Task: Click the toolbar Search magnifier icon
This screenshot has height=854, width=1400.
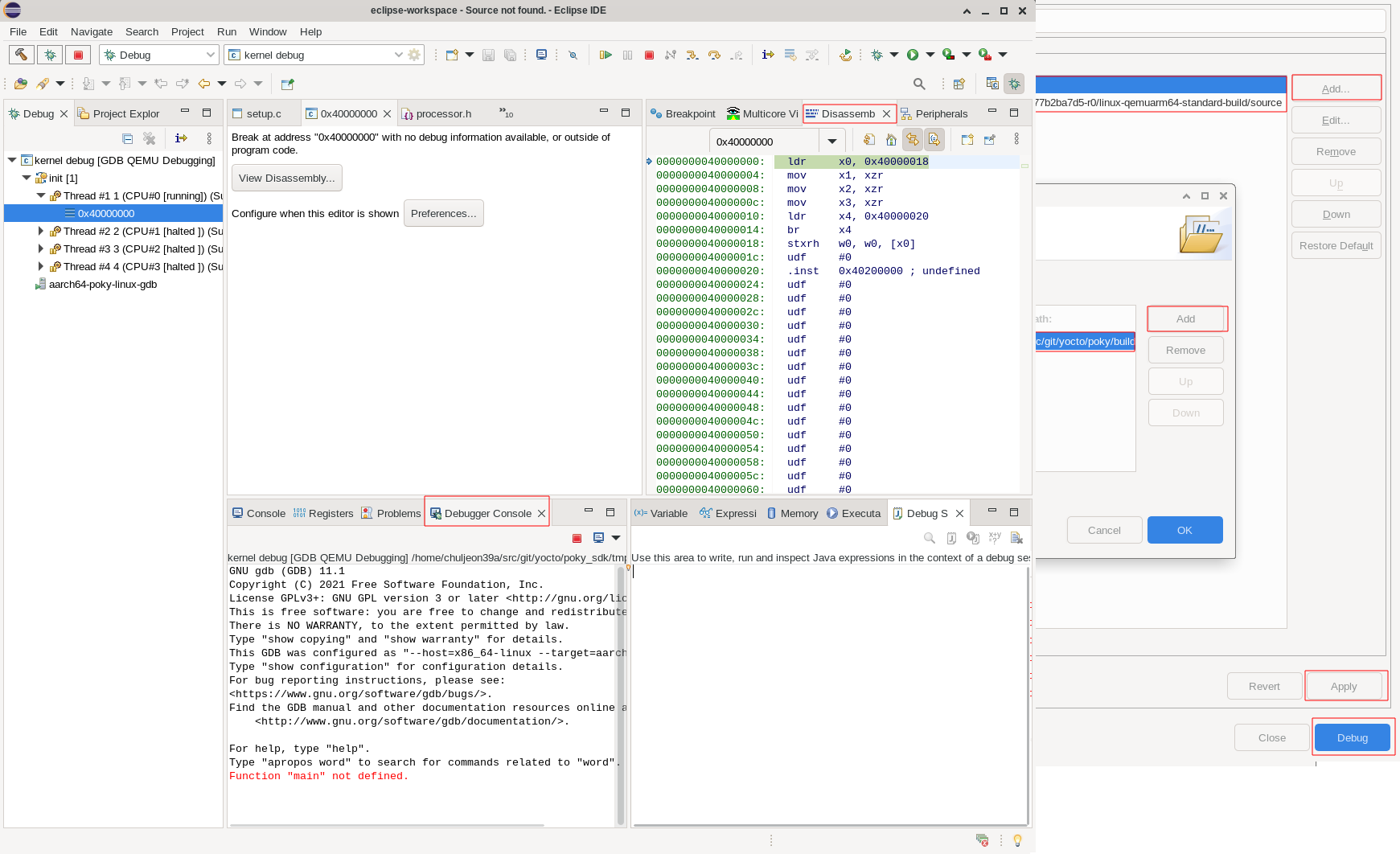Action: pyautogui.click(x=919, y=84)
